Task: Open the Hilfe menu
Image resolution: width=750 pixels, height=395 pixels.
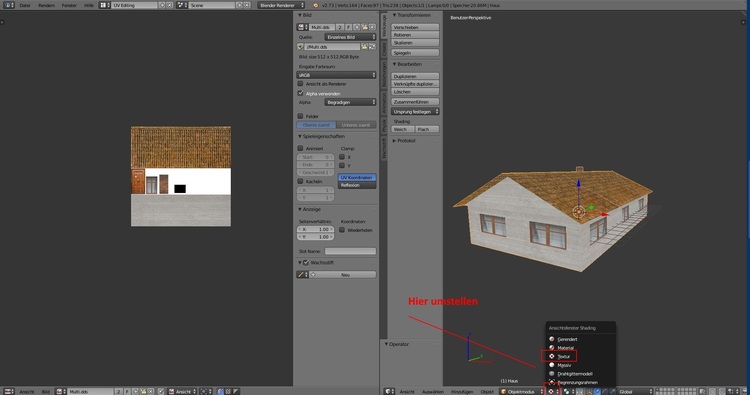Action: (x=88, y=5)
